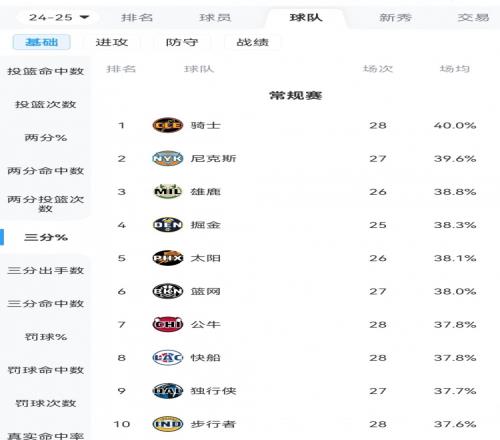Viewport: 500px width, 440px height.
Task: Click the IND Pacers team logo
Action: tap(168, 424)
